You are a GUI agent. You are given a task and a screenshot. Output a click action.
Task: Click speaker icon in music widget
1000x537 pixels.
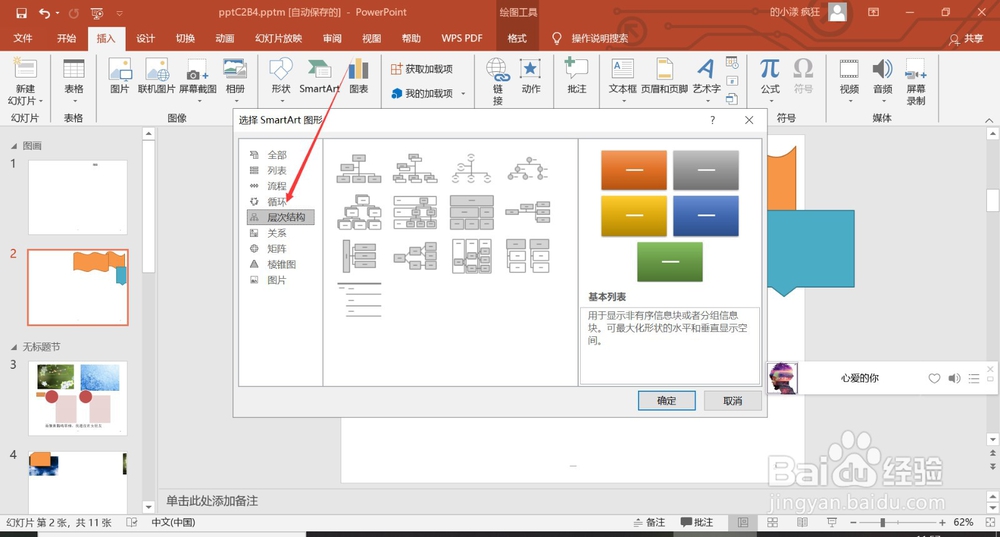(x=954, y=378)
